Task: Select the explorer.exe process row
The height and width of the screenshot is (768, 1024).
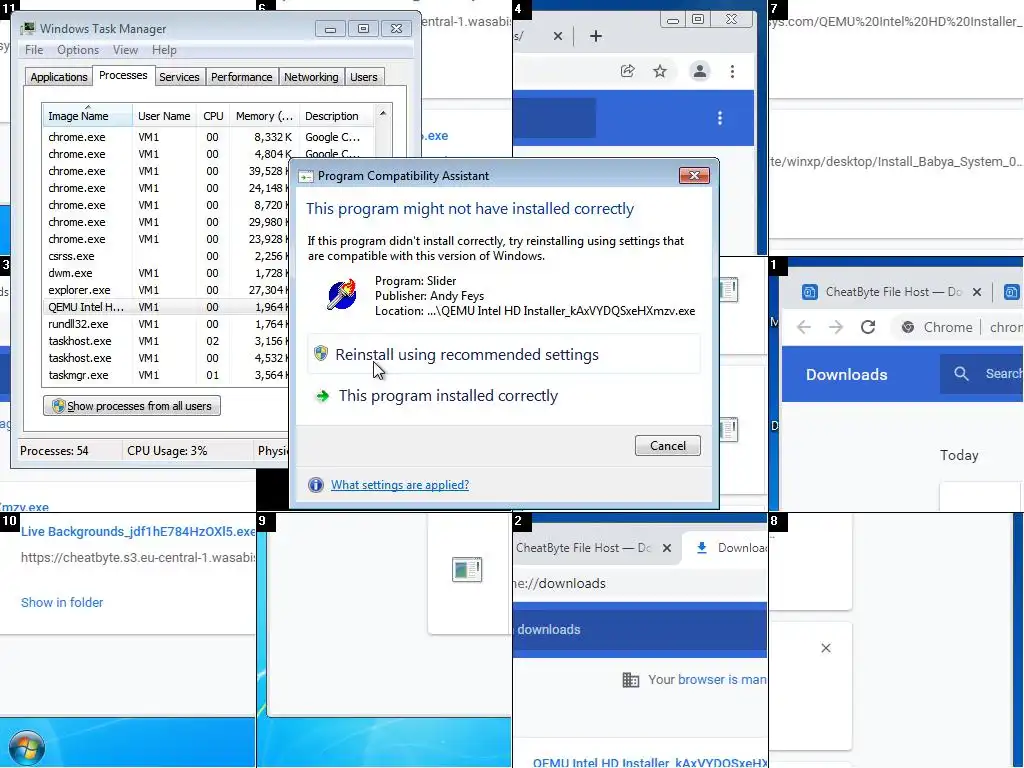Action: coord(167,290)
